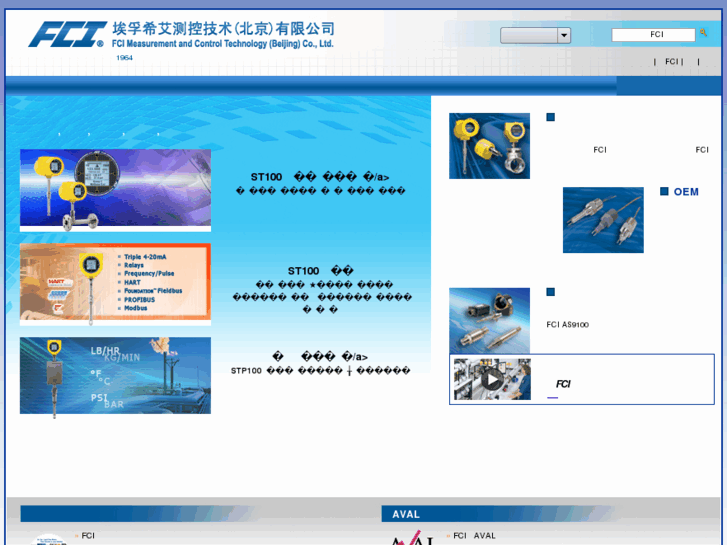Image resolution: width=727 pixels, height=545 pixels.
Task: Click the FCI link in the top navigation
Action: point(671,61)
